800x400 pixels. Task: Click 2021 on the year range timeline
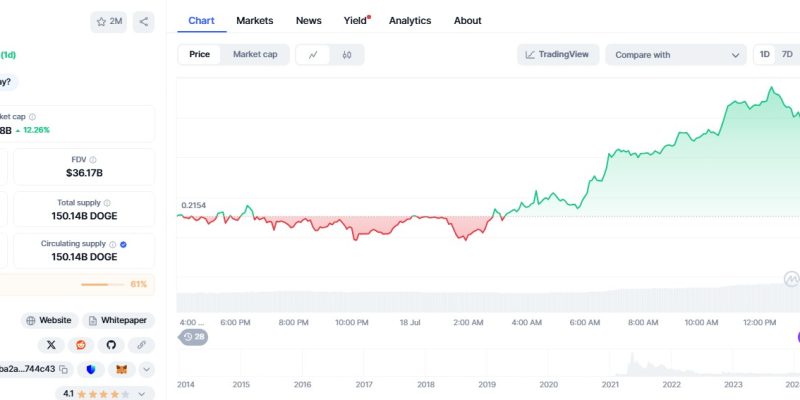click(610, 384)
